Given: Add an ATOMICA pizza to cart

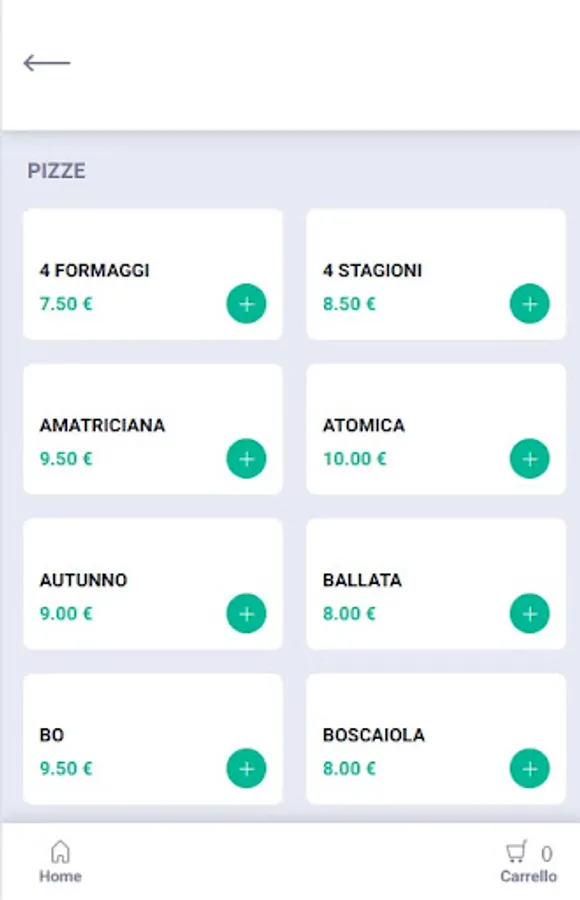Looking at the screenshot, I should tap(529, 459).
